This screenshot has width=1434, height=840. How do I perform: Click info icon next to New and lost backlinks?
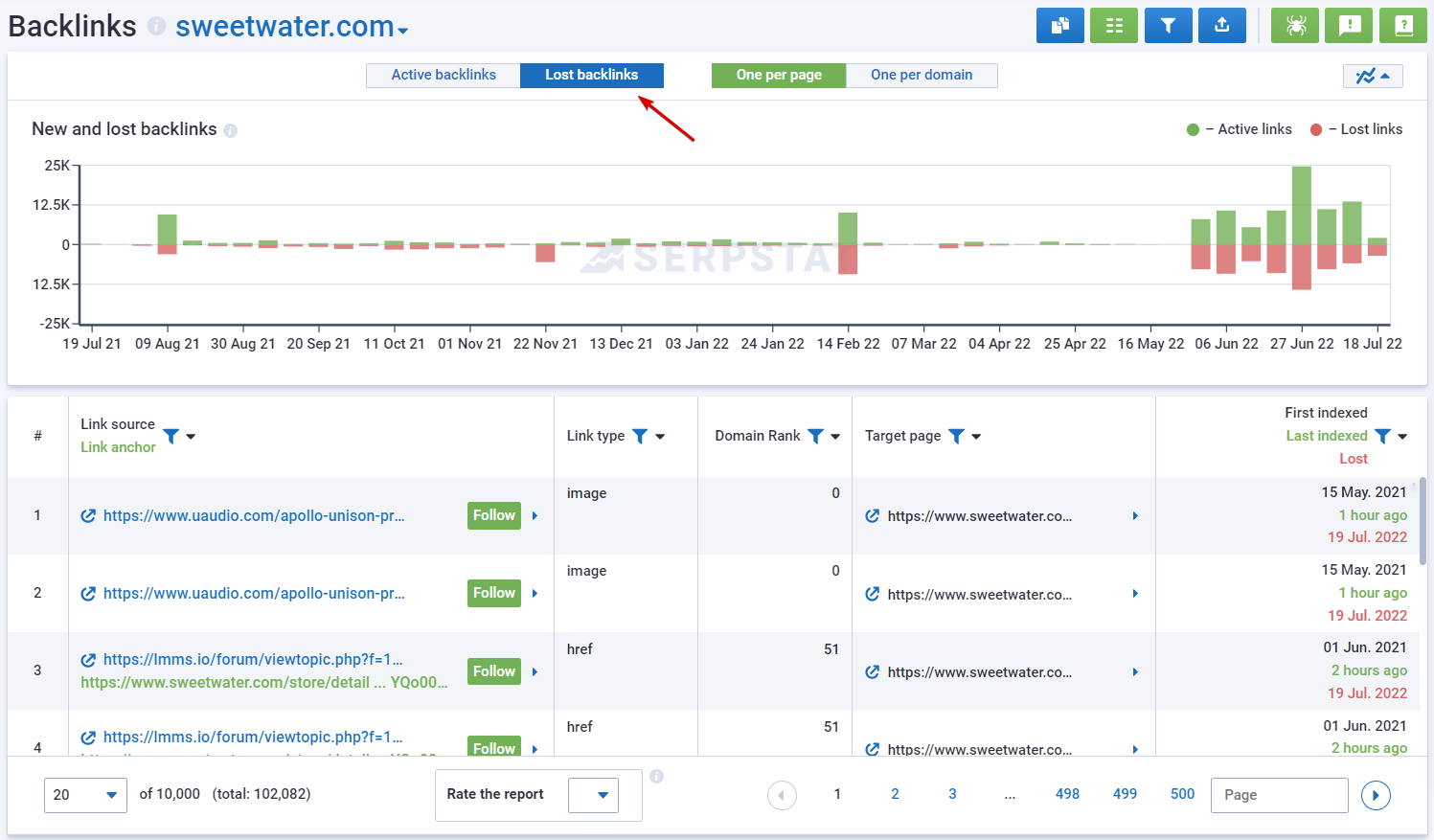230,130
